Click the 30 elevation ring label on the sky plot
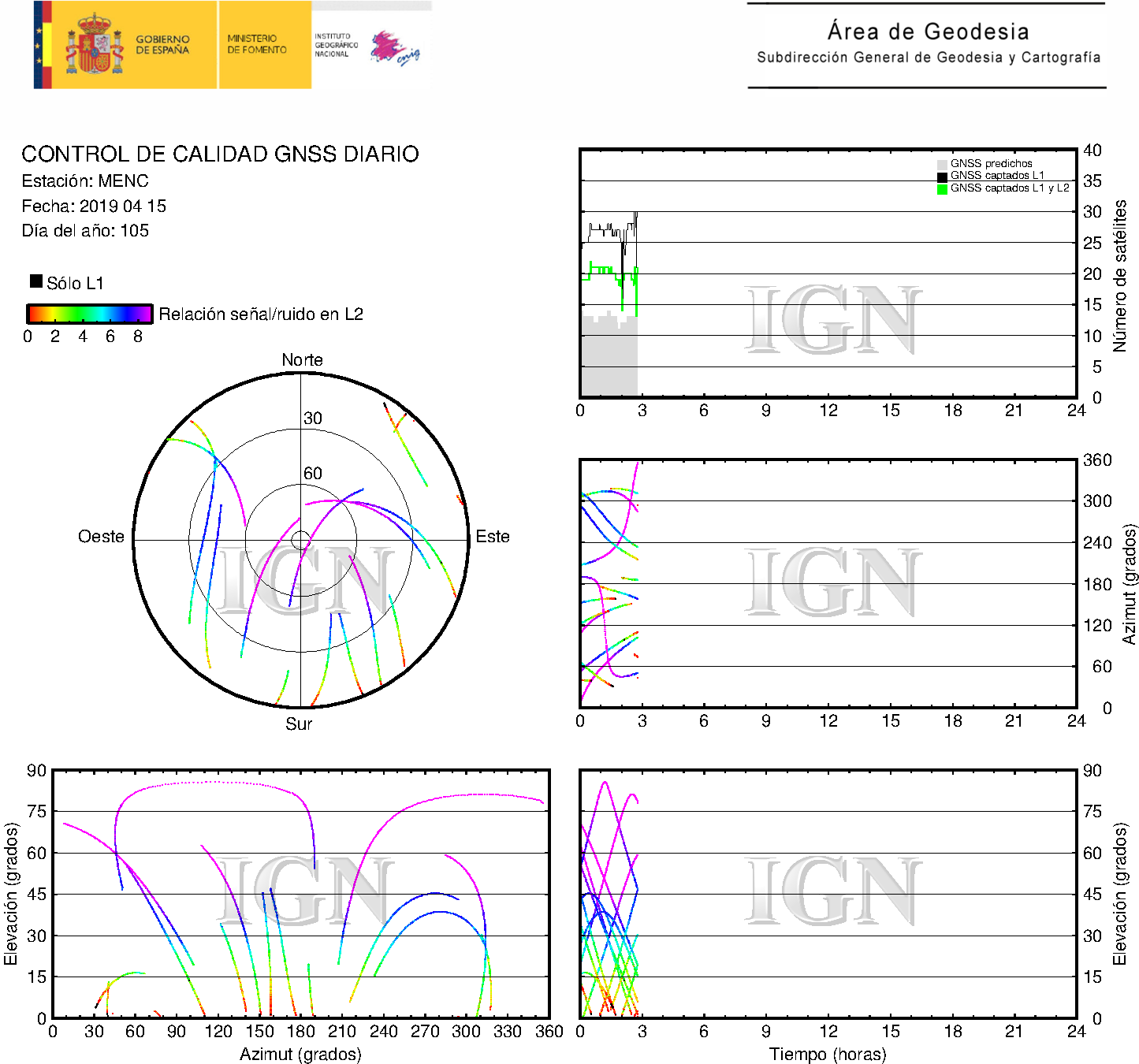1139x1064 pixels. [x=313, y=419]
